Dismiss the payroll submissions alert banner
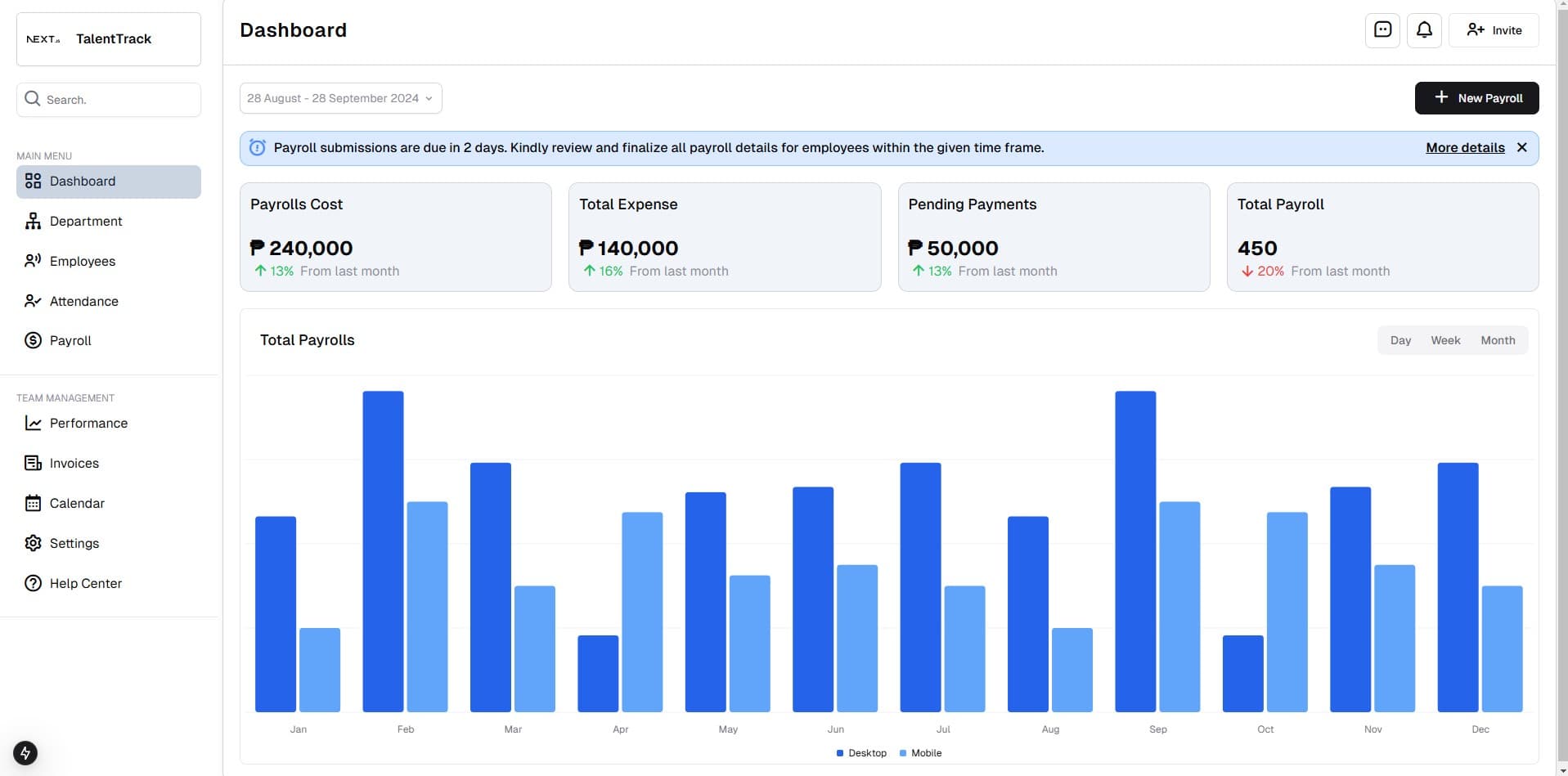This screenshot has width=1568, height=776. 1521,148
